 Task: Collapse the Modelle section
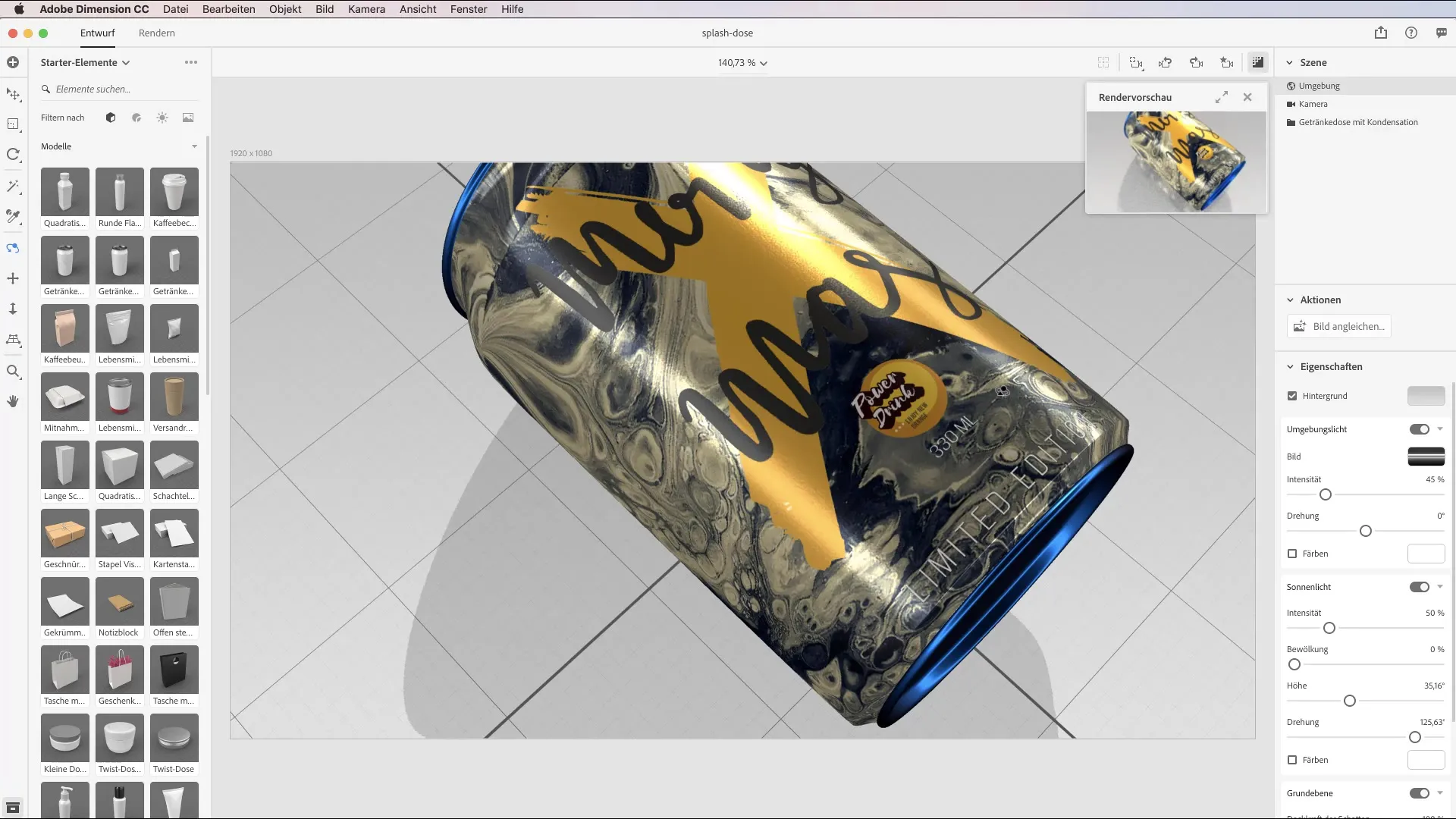tap(195, 146)
